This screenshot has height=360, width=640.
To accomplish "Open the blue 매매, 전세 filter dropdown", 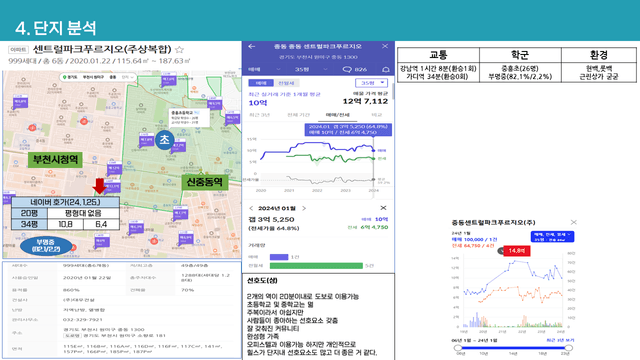I will click(552, 237).
